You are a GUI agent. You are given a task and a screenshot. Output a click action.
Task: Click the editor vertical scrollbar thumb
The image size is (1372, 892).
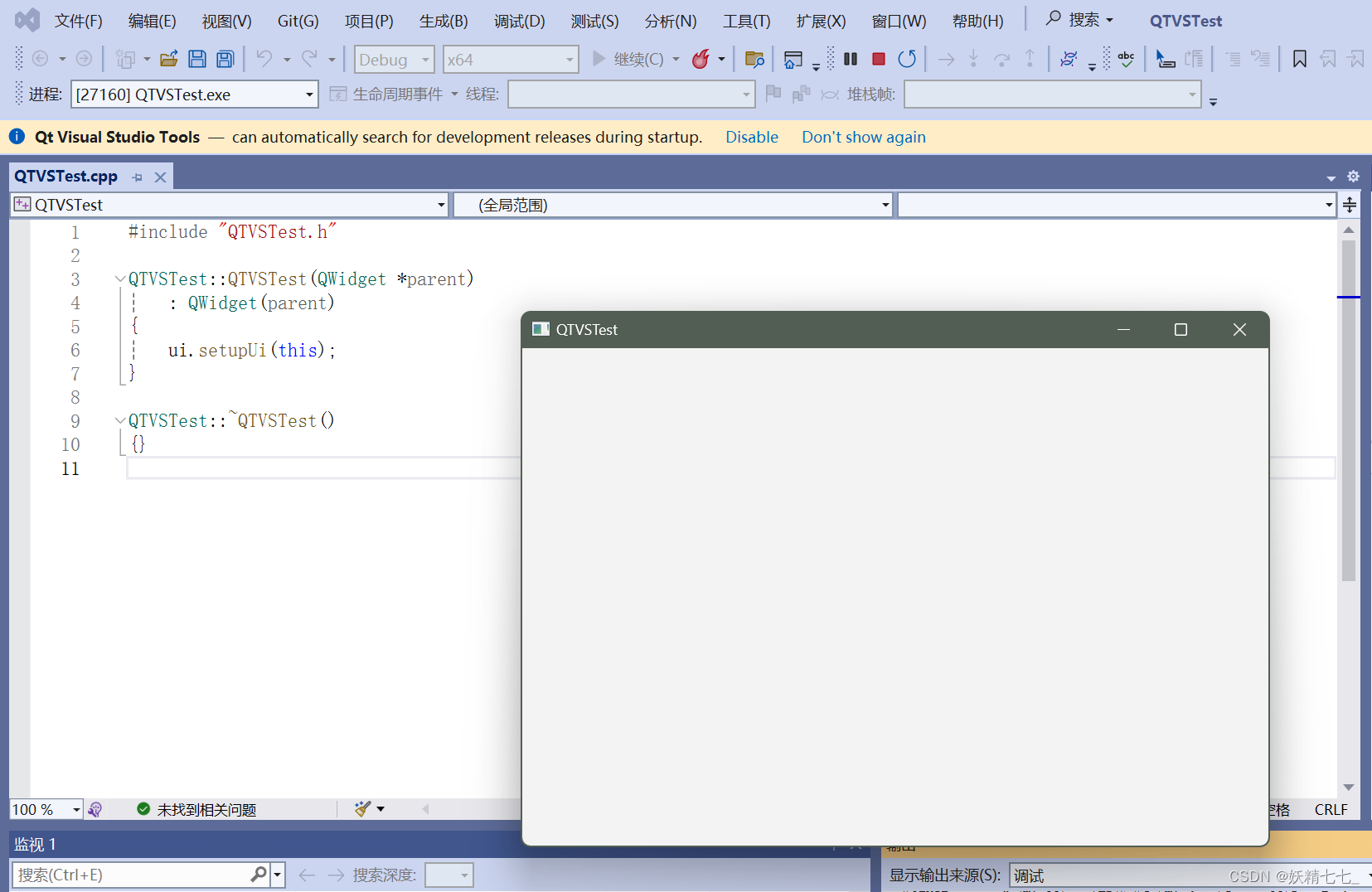[x=1349, y=410]
